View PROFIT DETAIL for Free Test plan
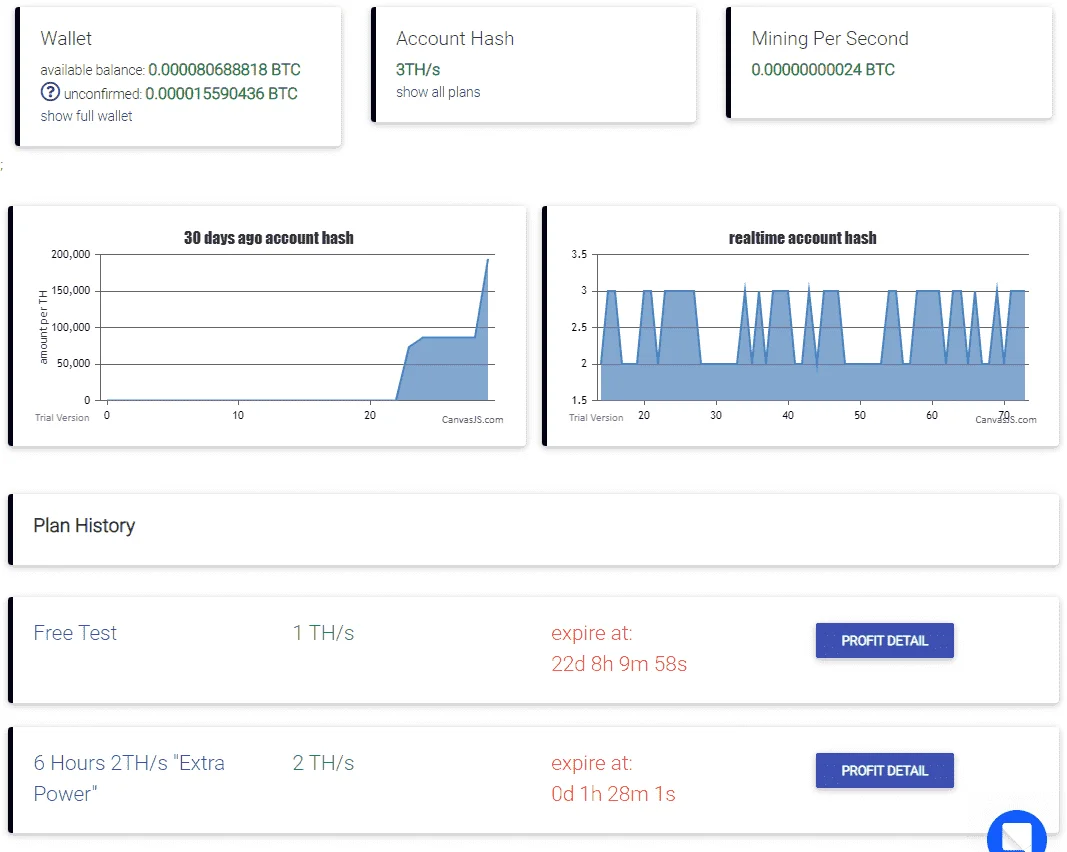 [885, 640]
